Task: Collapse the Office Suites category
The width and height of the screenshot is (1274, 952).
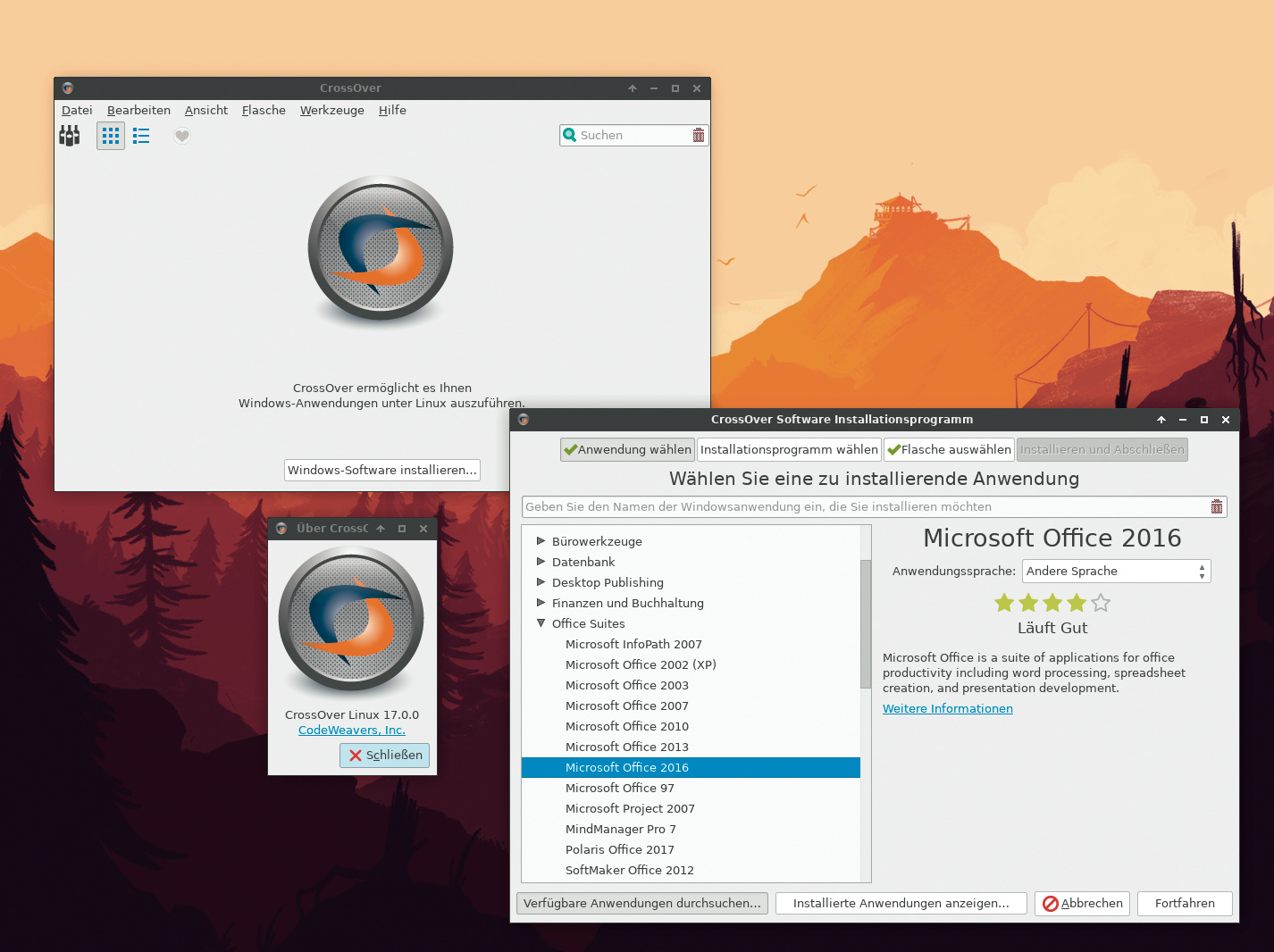Action: (x=541, y=623)
